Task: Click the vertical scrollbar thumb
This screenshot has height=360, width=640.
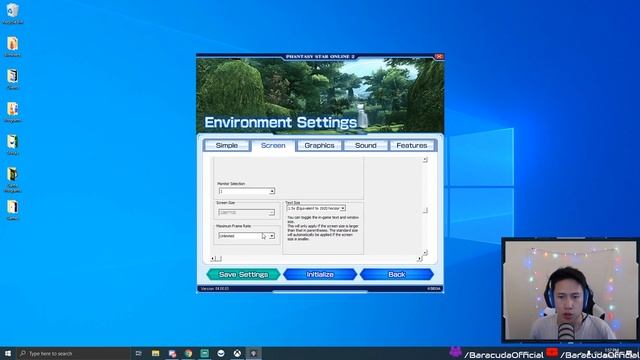Action: click(425, 210)
